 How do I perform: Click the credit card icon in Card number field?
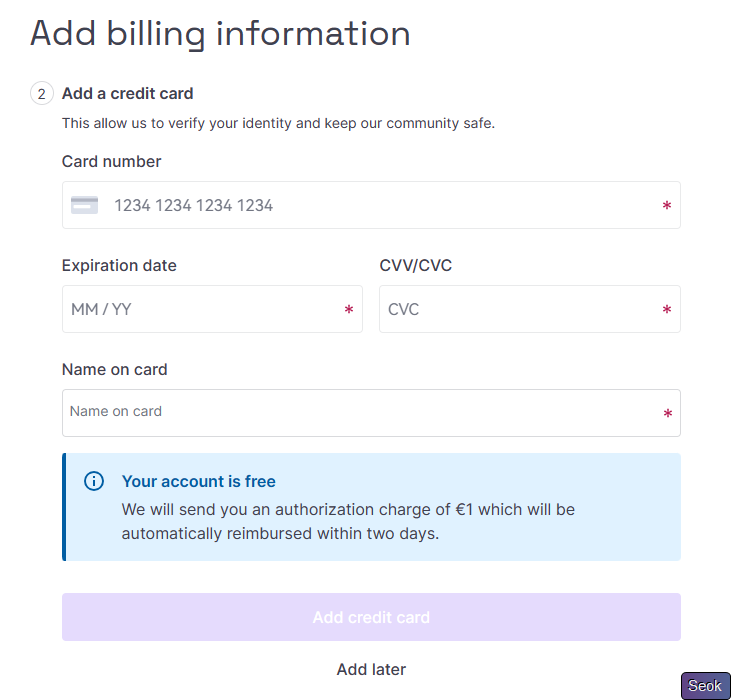tap(84, 205)
